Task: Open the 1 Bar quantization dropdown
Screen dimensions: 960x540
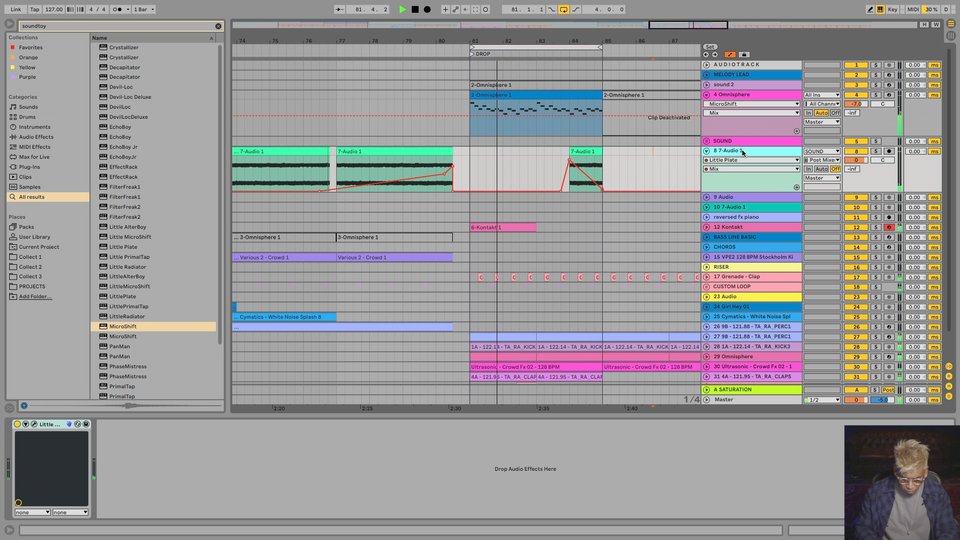Action: click(144, 9)
